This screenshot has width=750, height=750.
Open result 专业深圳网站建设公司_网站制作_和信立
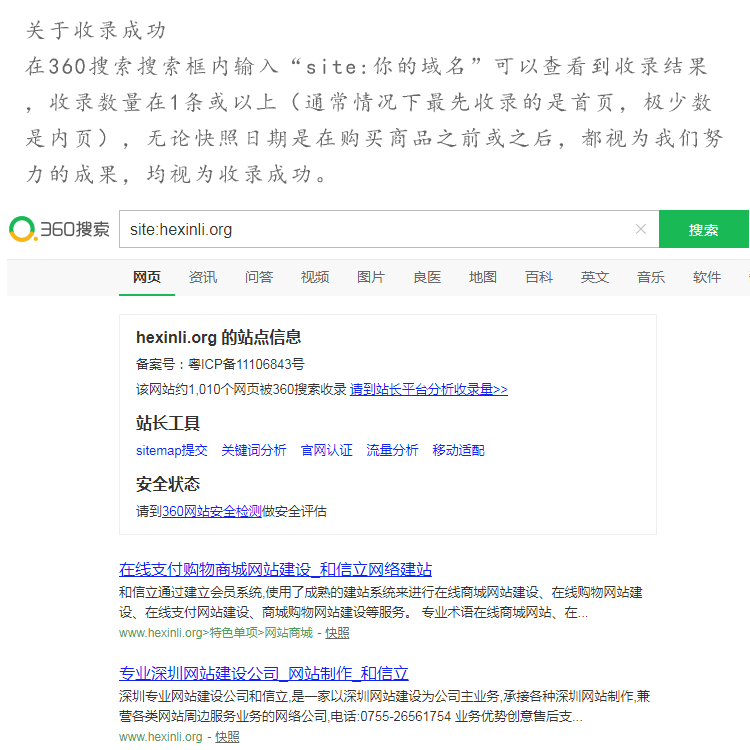[264, 673]
